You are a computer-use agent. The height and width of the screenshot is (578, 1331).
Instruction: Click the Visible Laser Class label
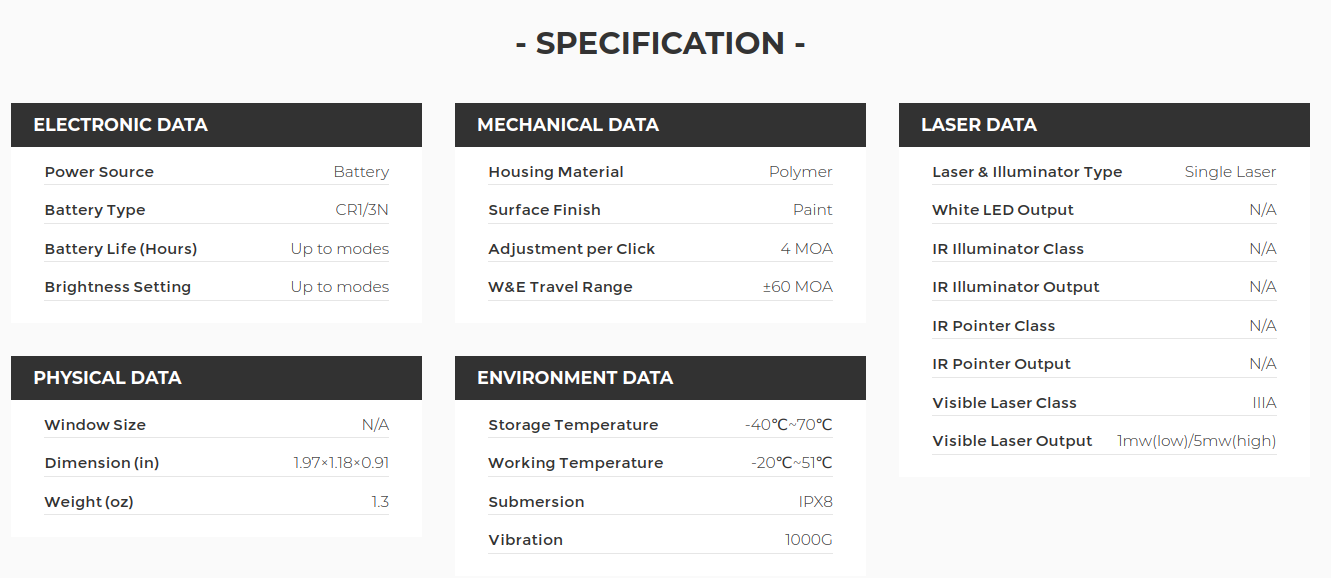coord(1004,403)
